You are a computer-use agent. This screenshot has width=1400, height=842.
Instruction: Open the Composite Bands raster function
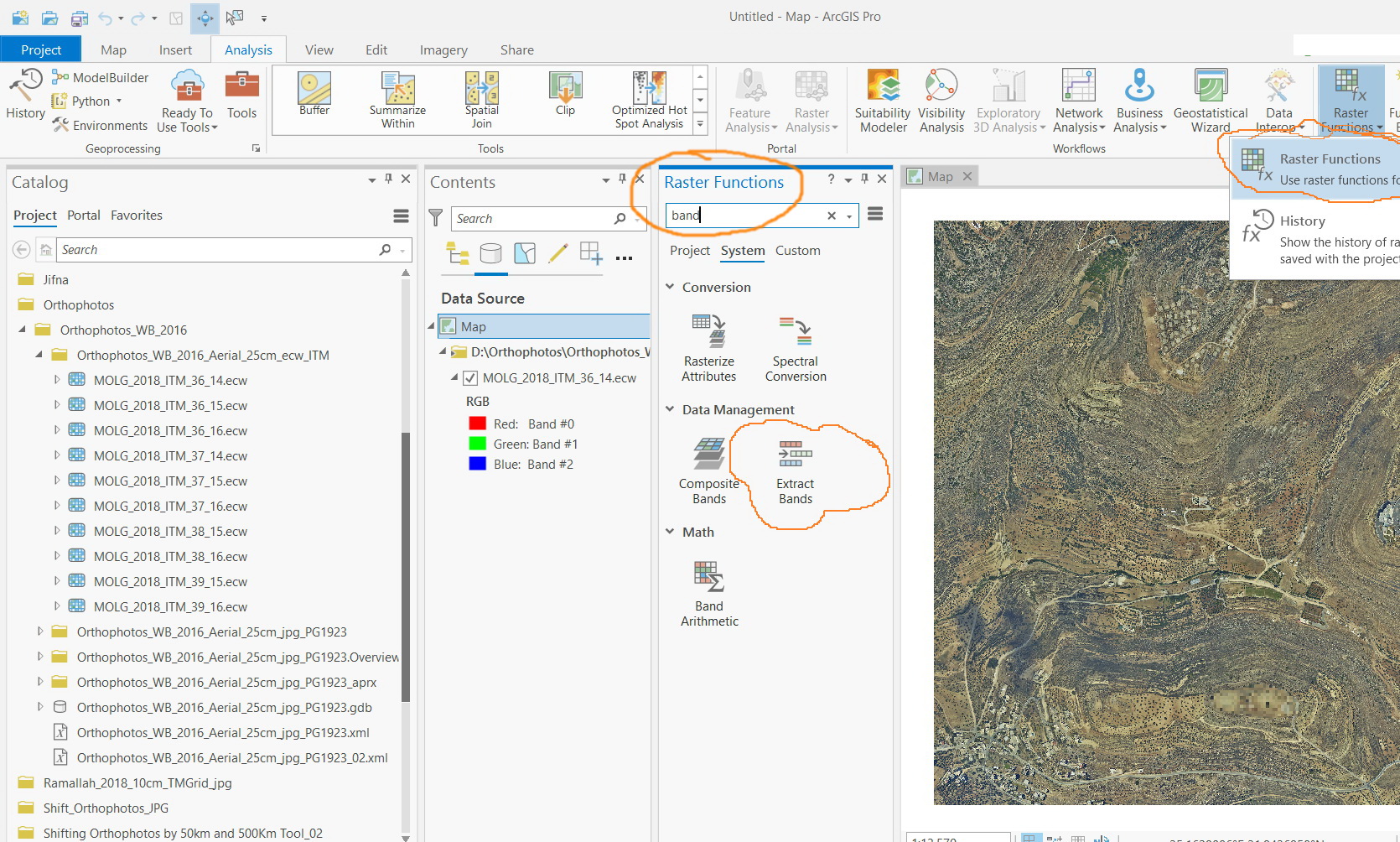click(x=709, y=471)
